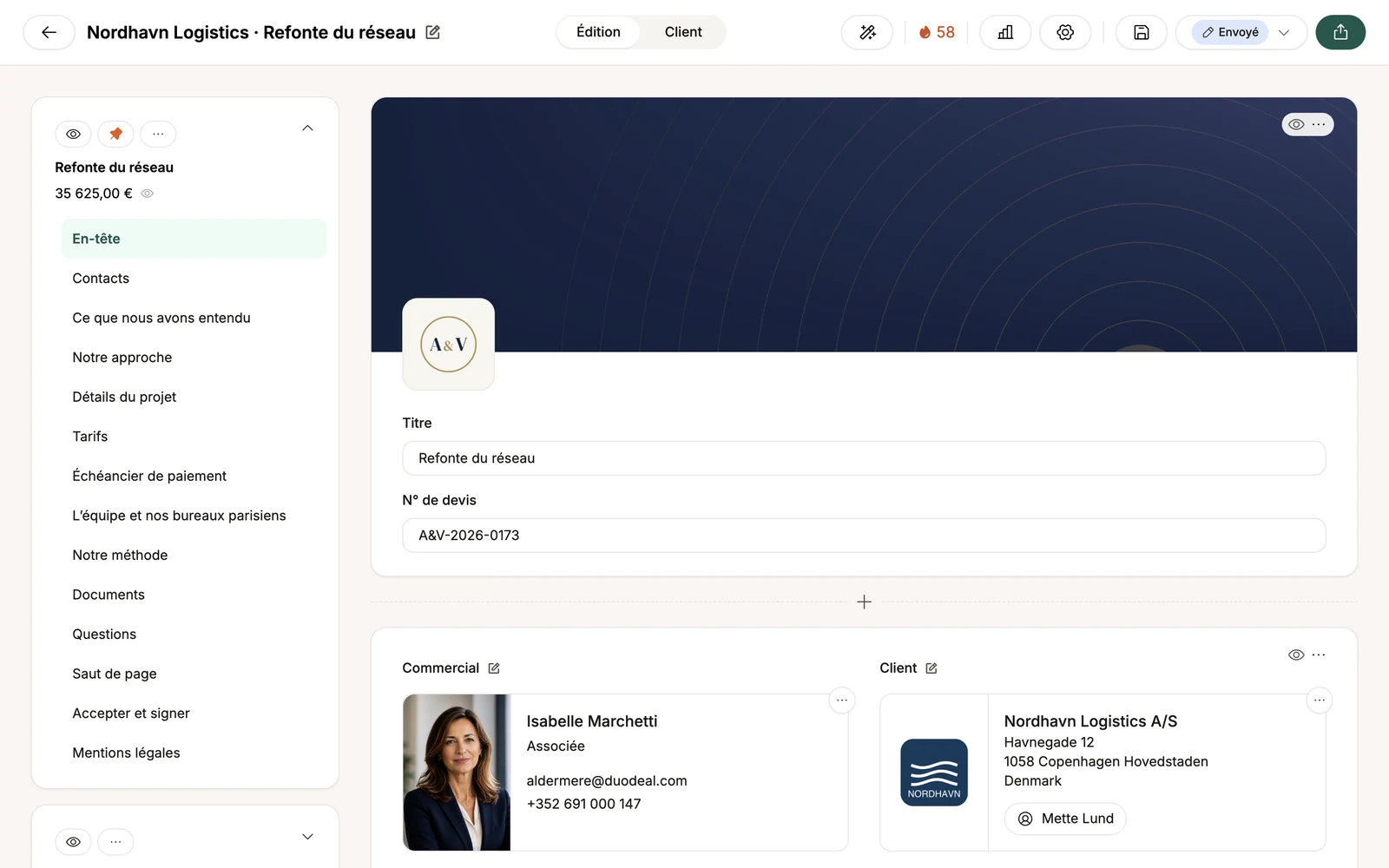Edit the Commercial section pencil icon
Screen dimensions: 1389x868
(x=494, y=668)
